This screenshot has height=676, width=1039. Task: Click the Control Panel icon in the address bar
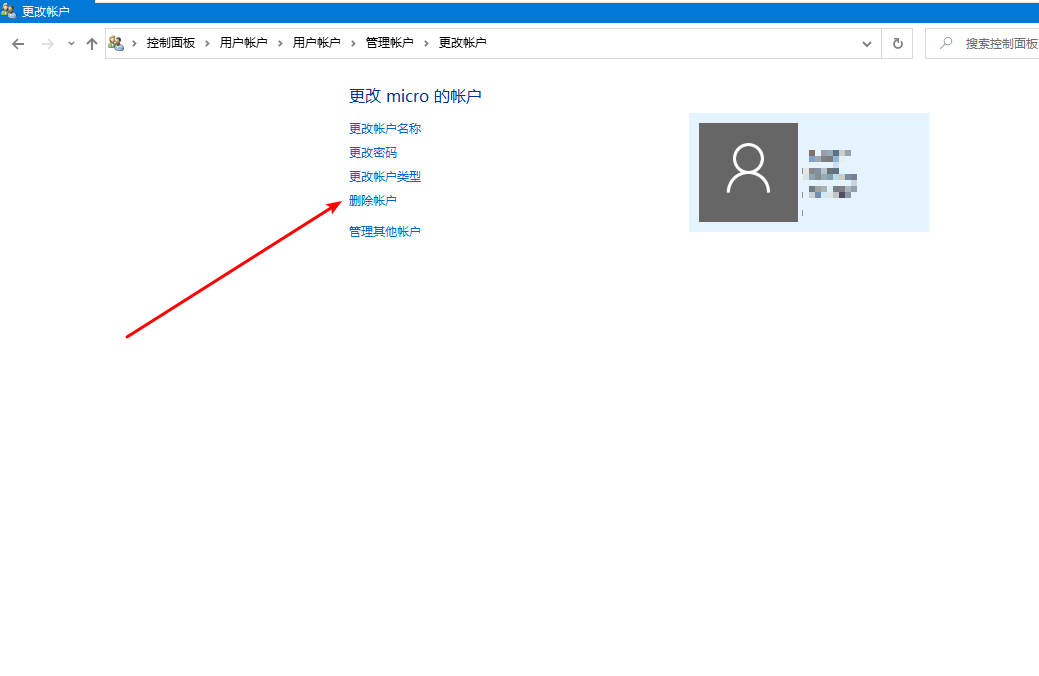click(x=116, y=43)
